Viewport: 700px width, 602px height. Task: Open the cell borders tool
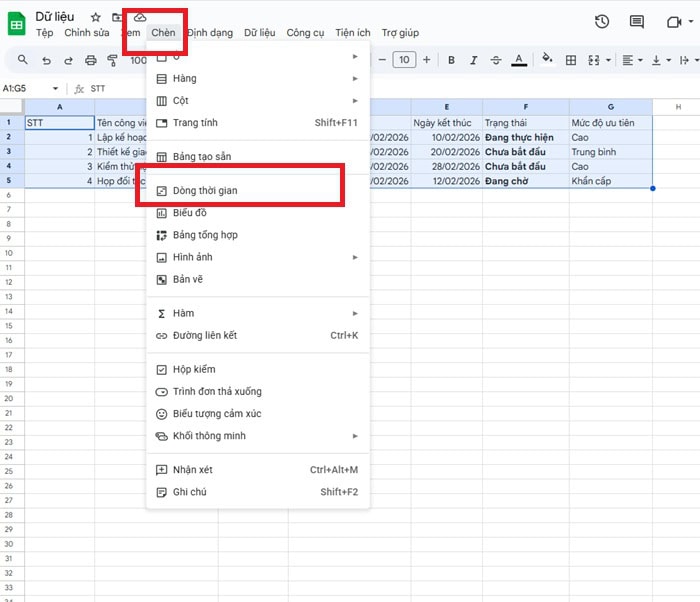[571, 60]
